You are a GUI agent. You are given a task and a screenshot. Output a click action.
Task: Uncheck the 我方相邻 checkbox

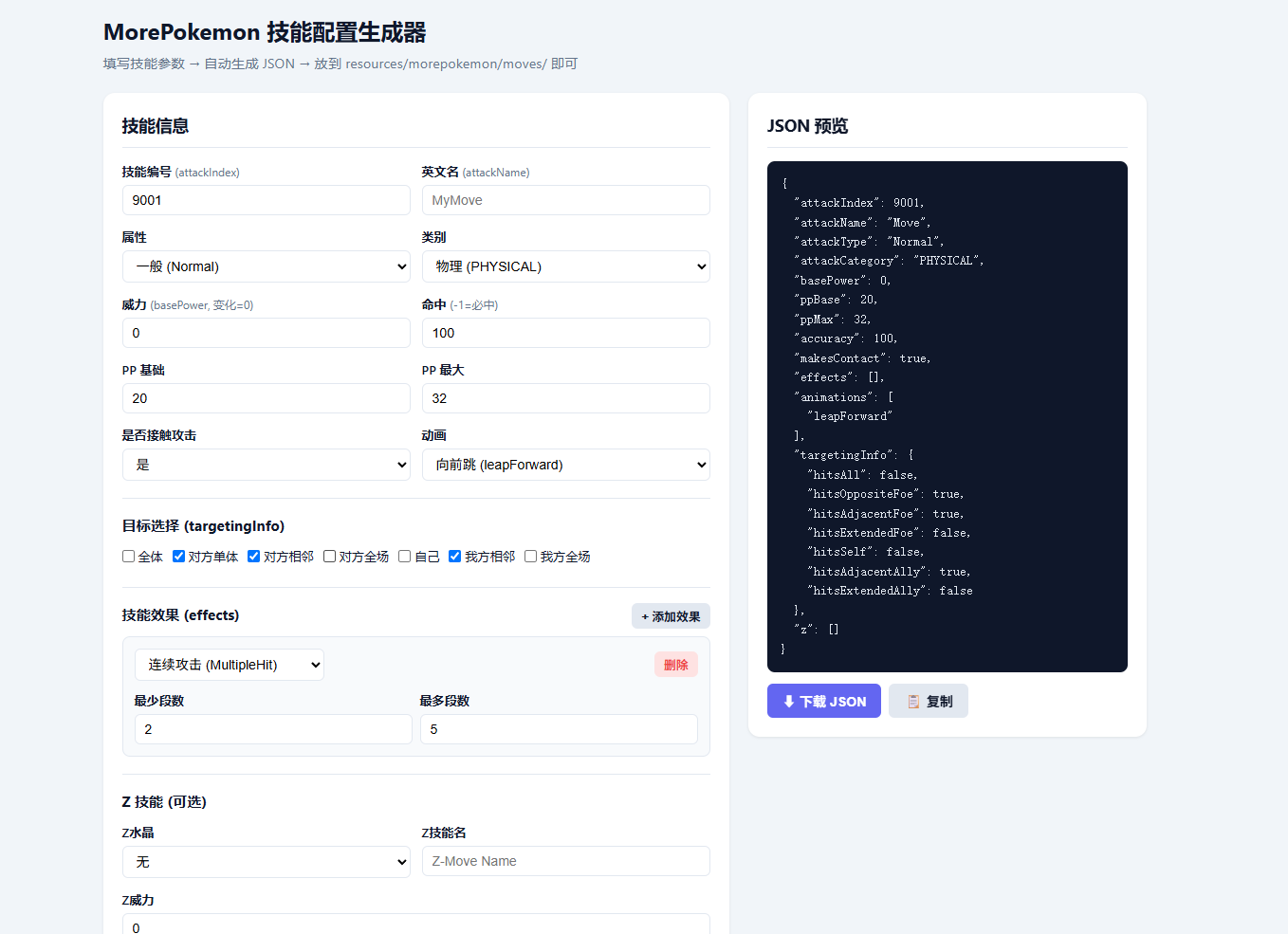click(454, 557)
